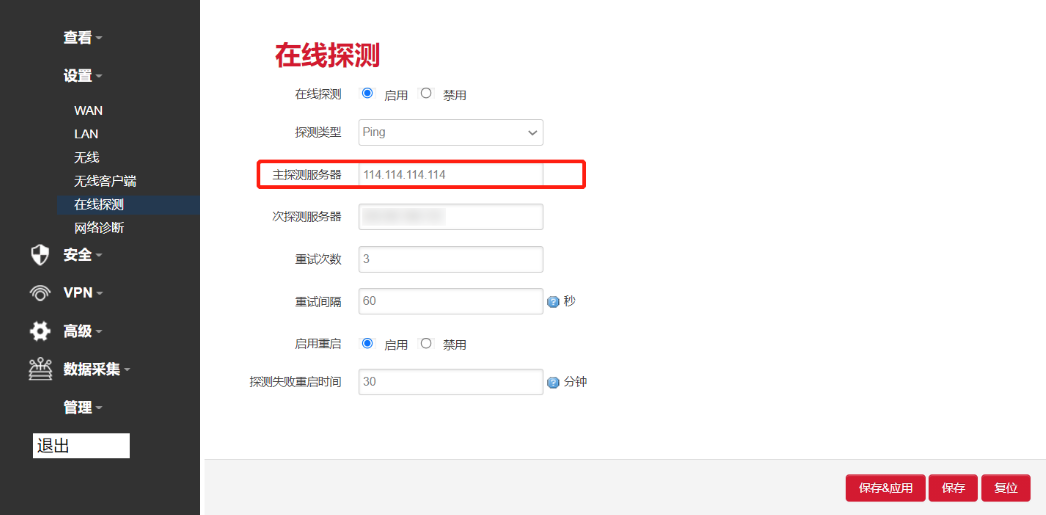Open the 无线客户端 settings page
Viewport: 1046px width, 515px height.
104,181
